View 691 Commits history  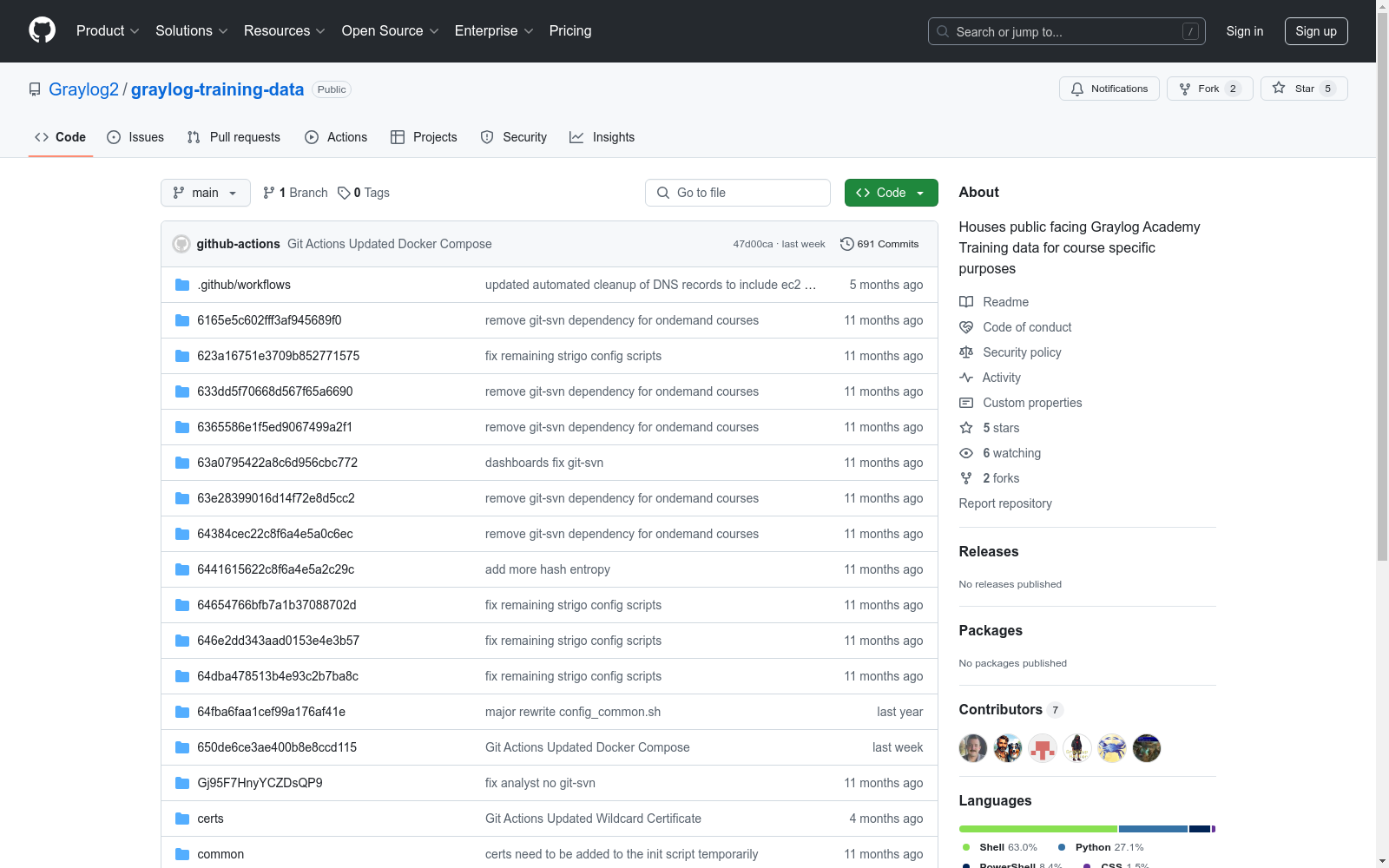pos(879,244)
